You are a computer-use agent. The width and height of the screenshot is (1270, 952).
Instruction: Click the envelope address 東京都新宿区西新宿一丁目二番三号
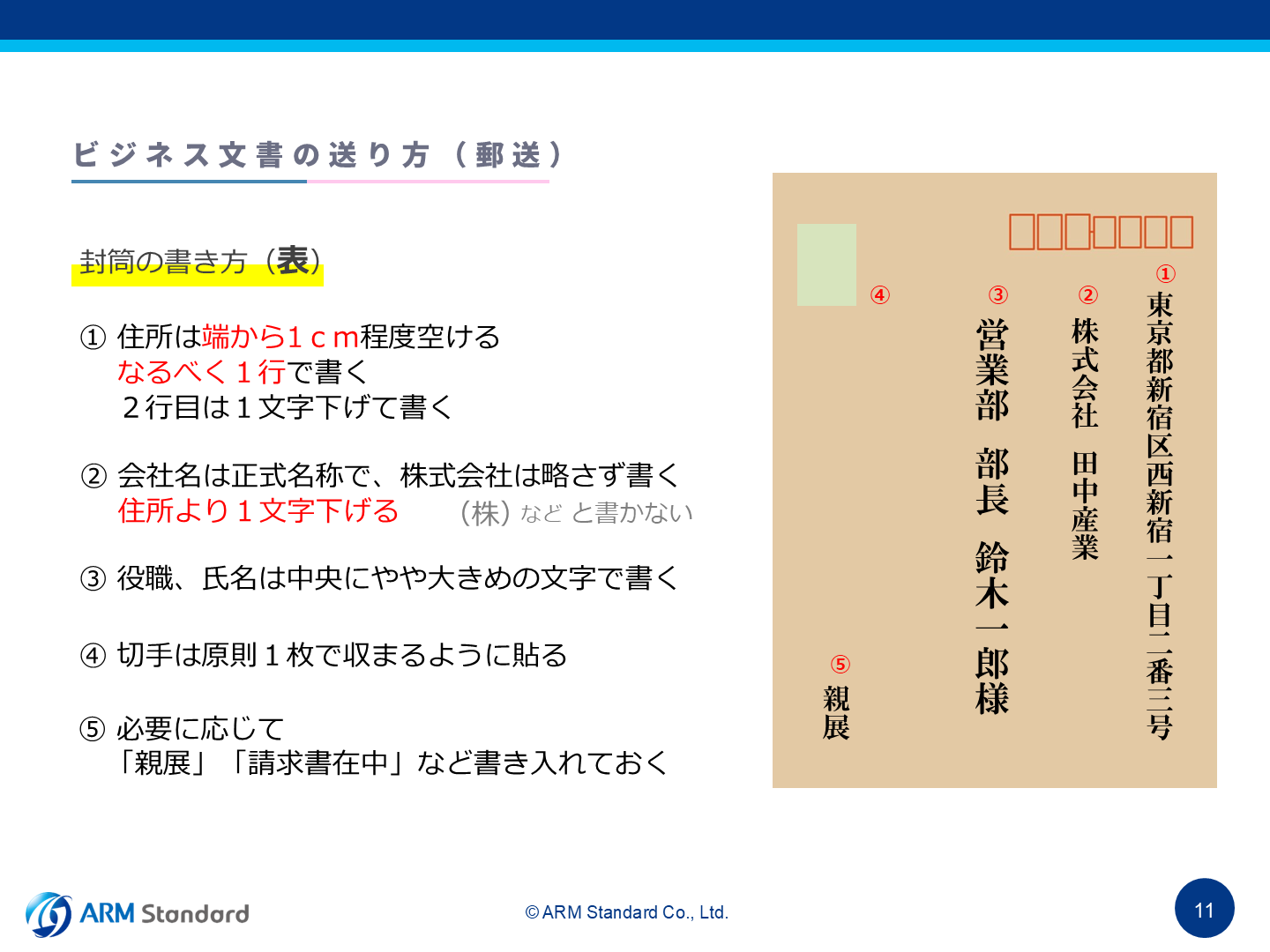(x=1160, y=516)
